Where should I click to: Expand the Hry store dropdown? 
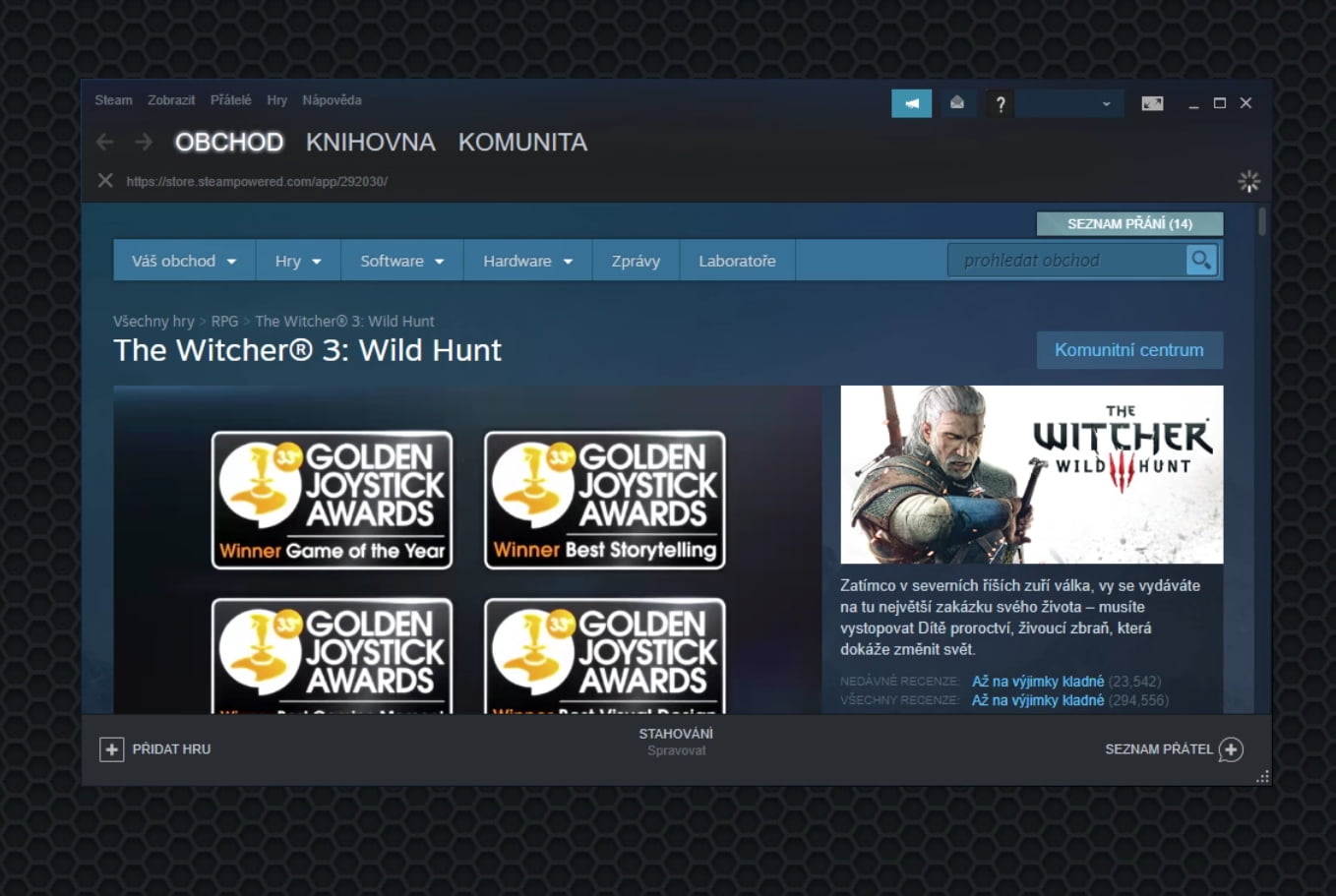click(298, 261)
